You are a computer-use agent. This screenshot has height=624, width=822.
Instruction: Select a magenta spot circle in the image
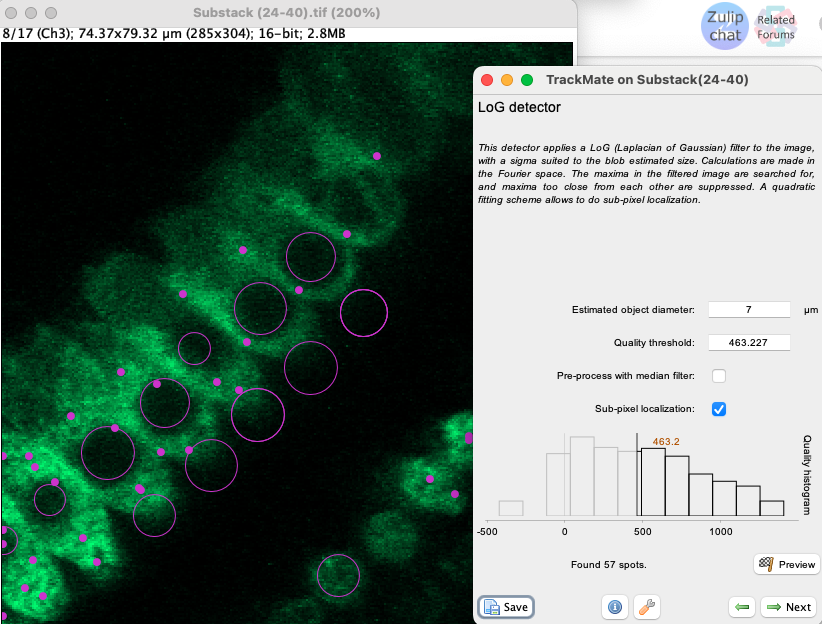pyautogui.click(x=311, y=257)
